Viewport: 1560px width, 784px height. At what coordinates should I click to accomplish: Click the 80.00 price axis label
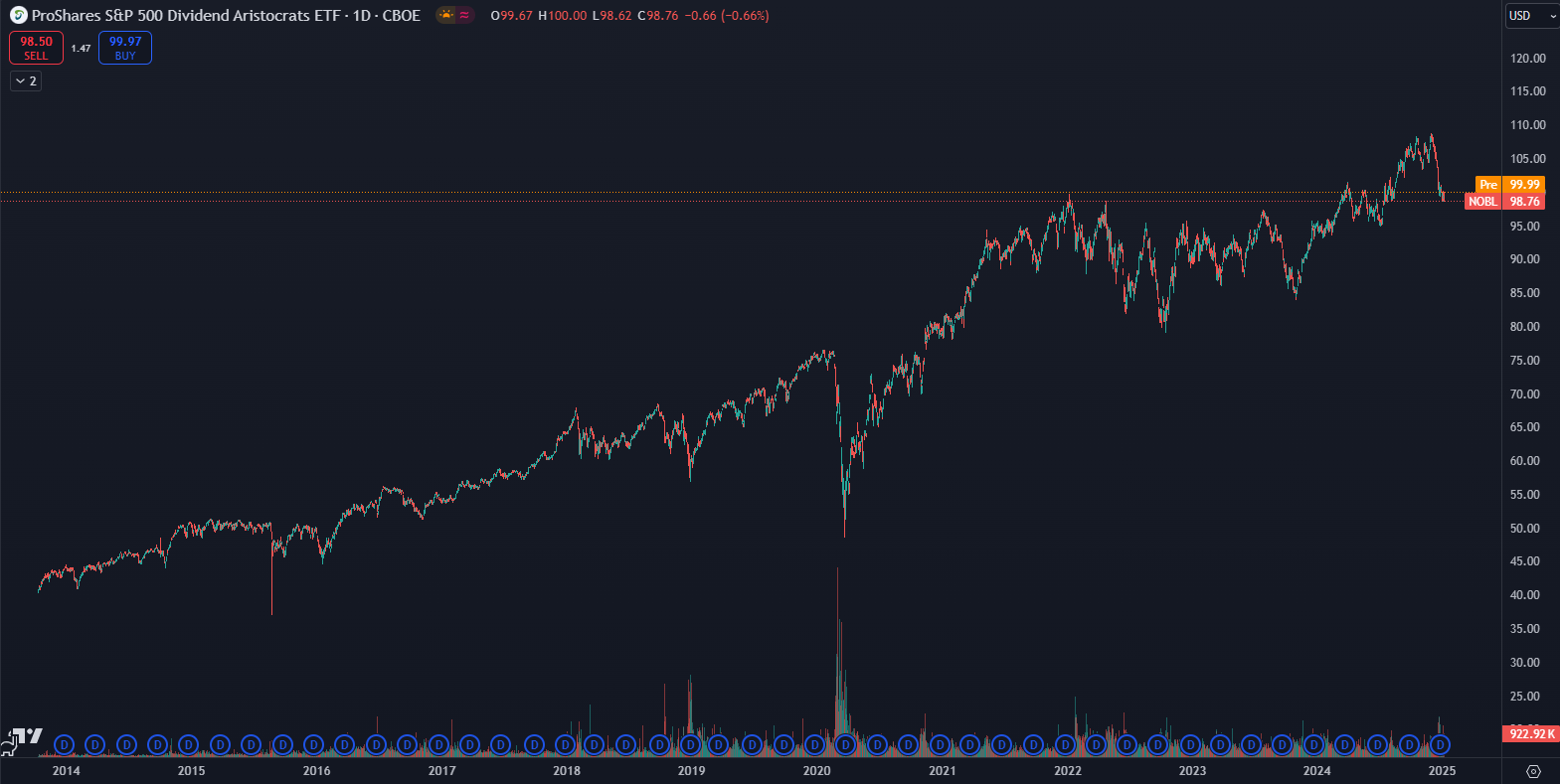tap(1524, 327)
